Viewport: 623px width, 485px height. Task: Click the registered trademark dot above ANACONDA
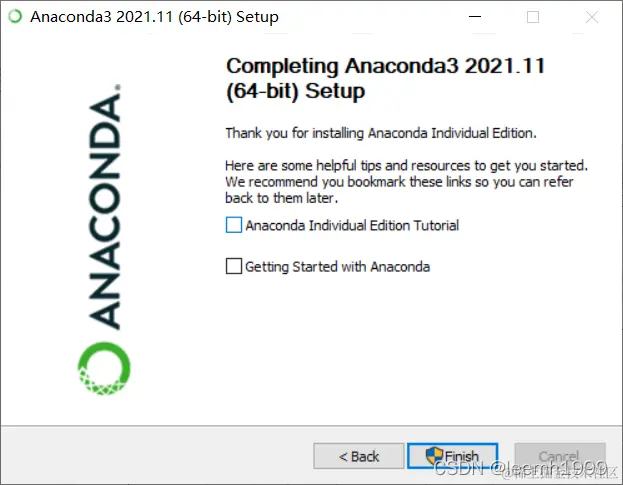118,87
